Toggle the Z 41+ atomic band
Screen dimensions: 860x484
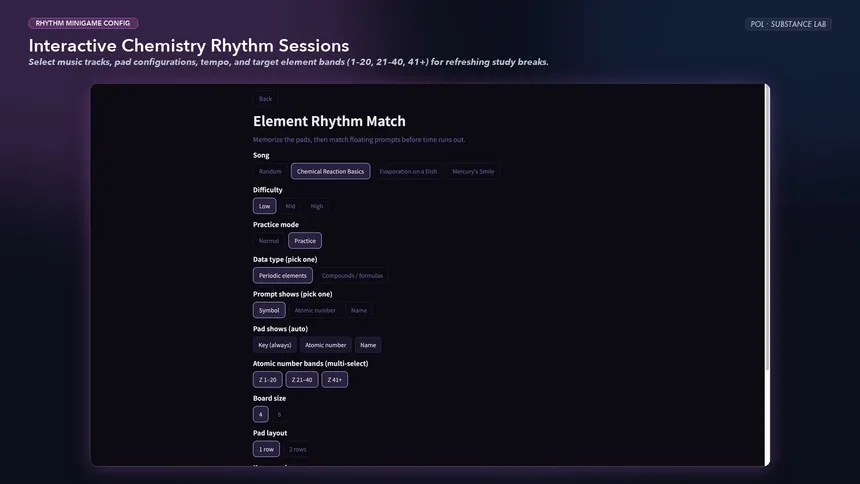click(x=335, y=379)
